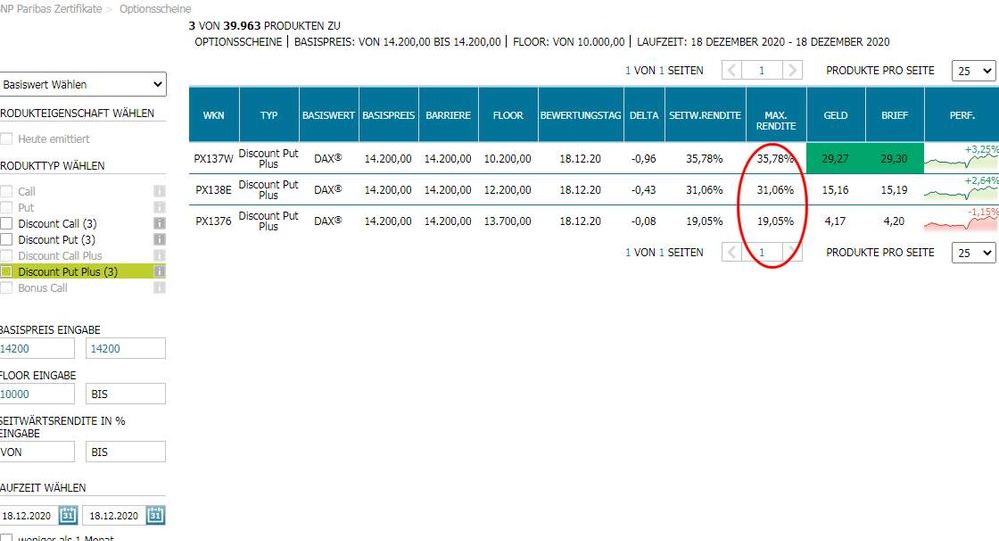This screenshot has width=999, height=541.
Task: Go to previous page using top arrow
Action: click(731, 71)
